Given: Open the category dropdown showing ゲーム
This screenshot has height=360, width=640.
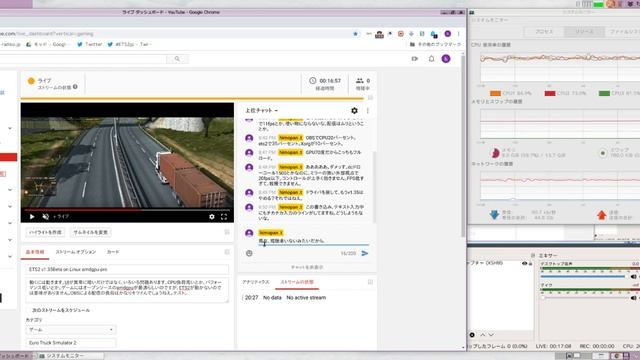Looking at the screenshot, I should coord(71,329).
